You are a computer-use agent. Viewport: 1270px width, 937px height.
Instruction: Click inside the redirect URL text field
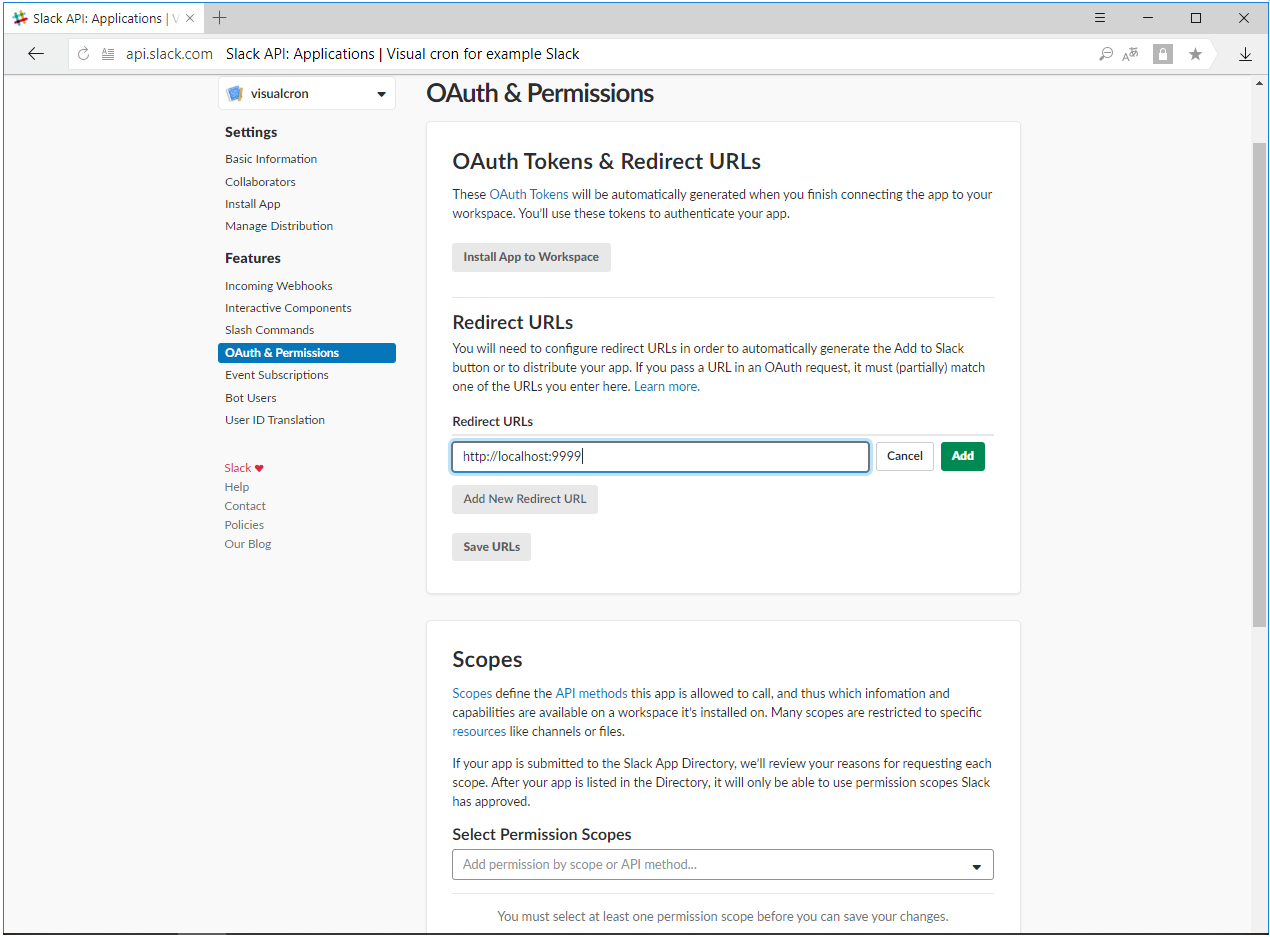coord(660,456)
